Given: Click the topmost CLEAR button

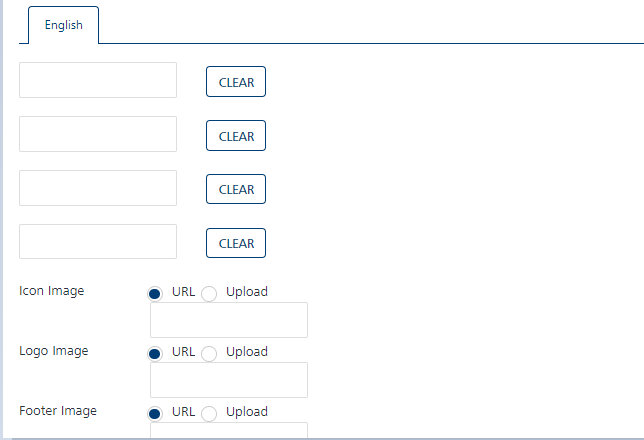Looking at the screenshot, I should click(236, 82).
